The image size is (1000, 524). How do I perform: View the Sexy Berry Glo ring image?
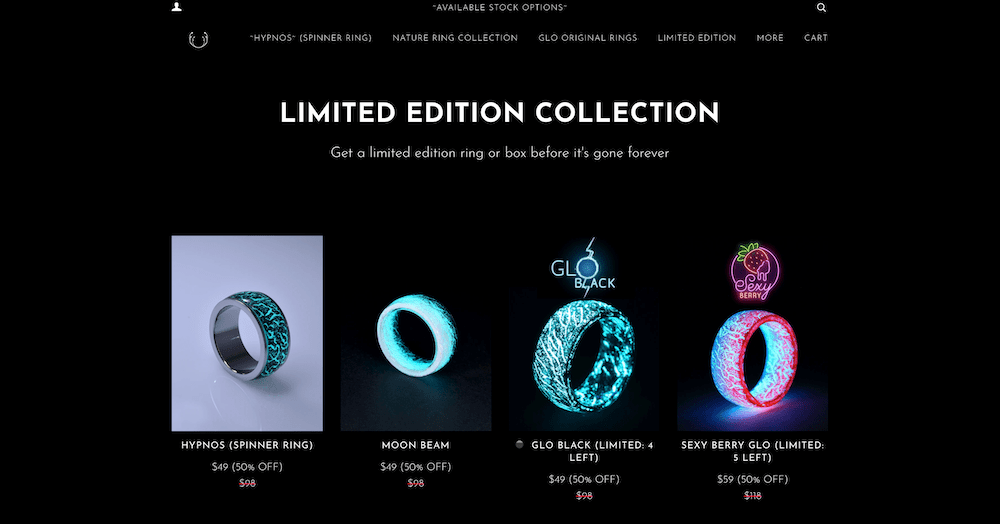pyautogui.click(x=753, y=363)
